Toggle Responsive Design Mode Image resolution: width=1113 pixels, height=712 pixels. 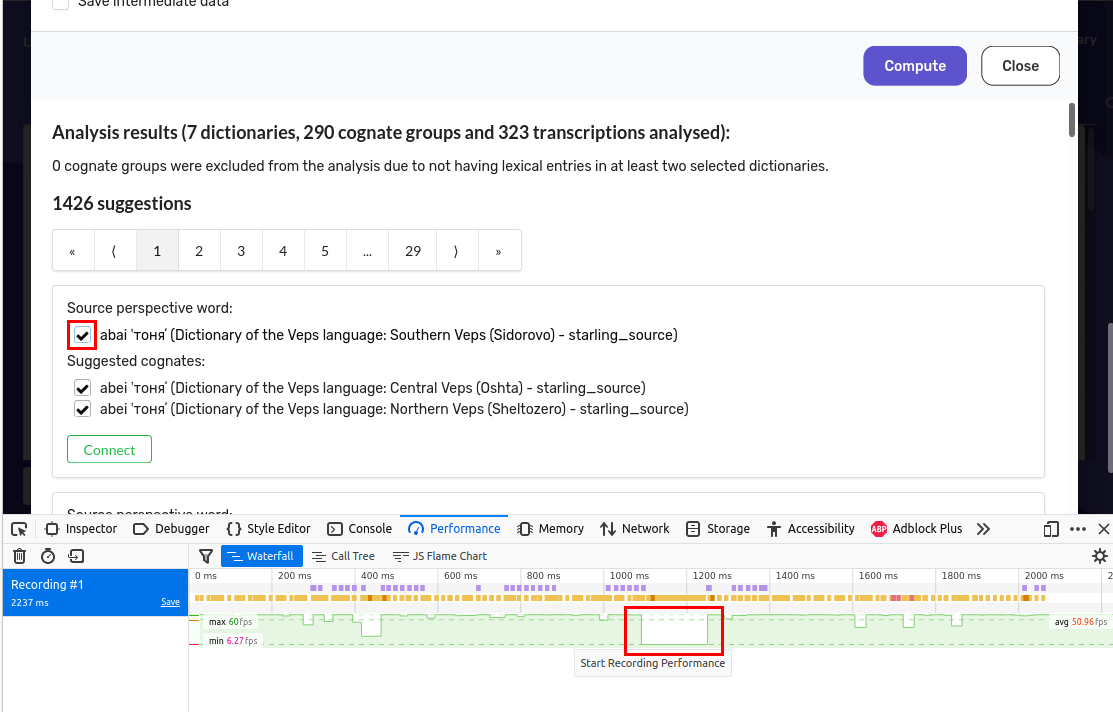pyautogui.click(x=1051, y=528)
